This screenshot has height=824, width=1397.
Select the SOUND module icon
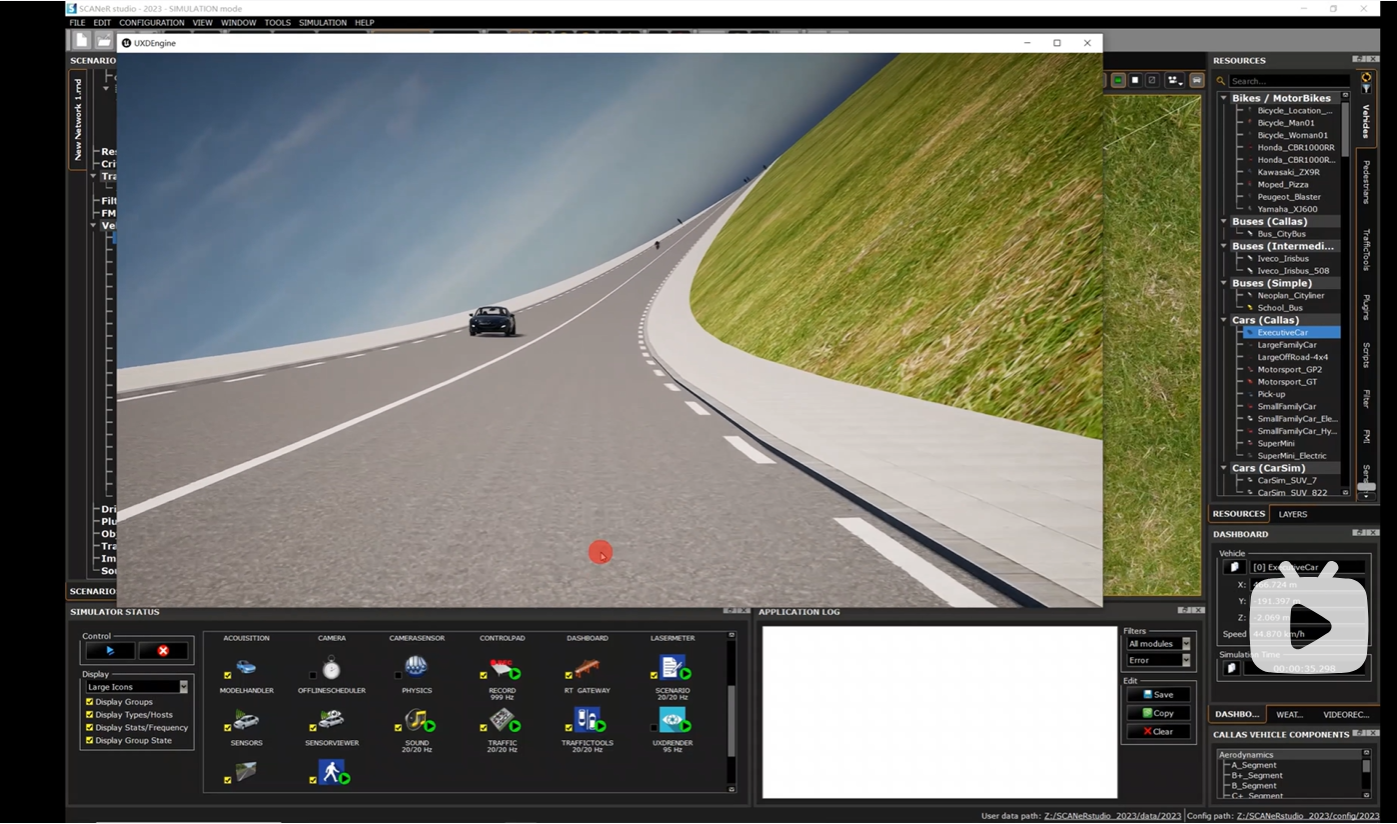click(416, 720)
